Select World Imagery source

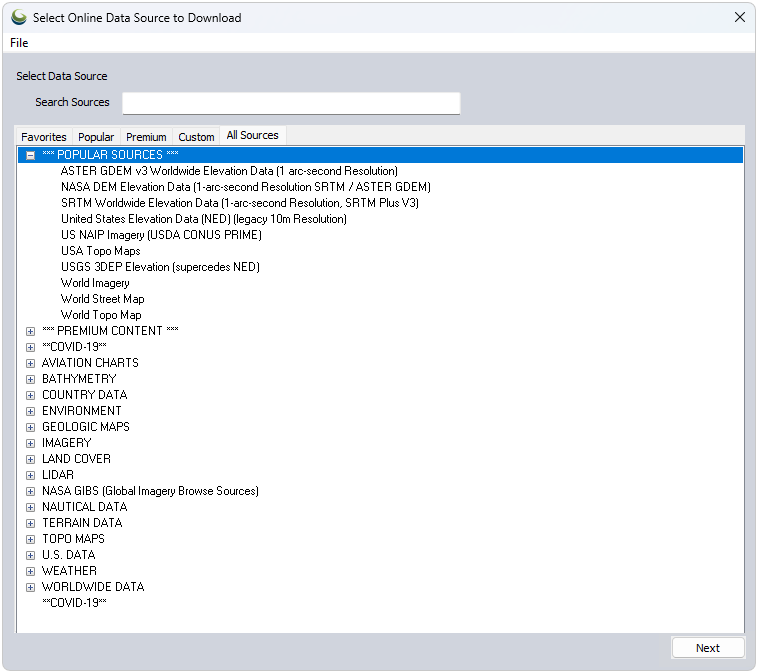(95, 283)
